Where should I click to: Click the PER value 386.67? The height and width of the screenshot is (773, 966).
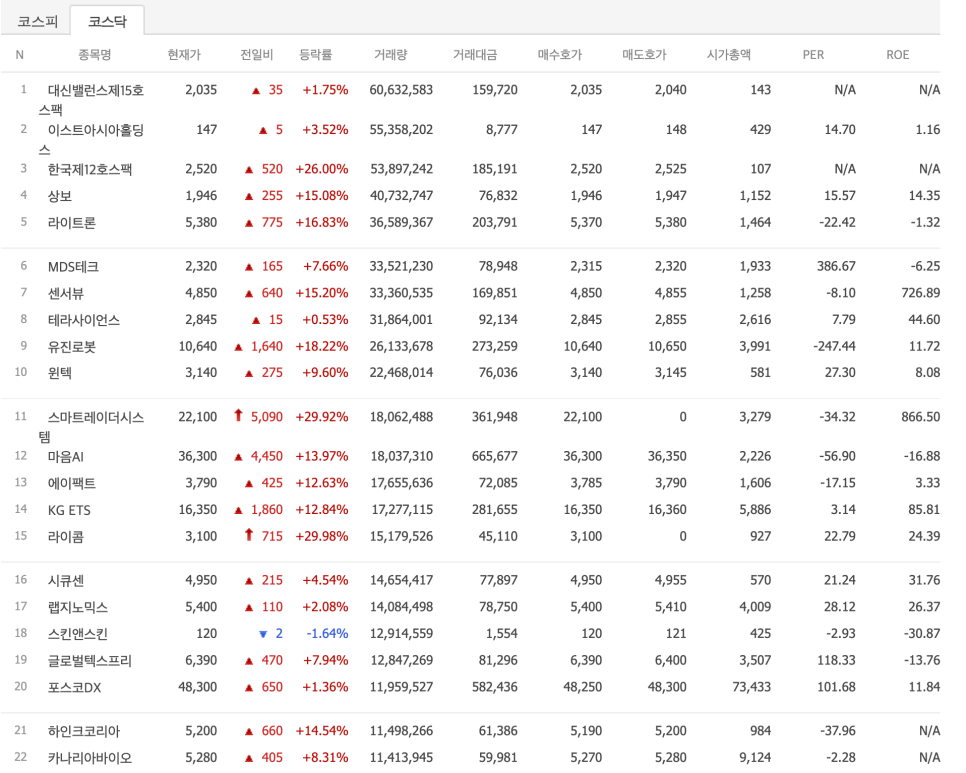tap(836, 267)
